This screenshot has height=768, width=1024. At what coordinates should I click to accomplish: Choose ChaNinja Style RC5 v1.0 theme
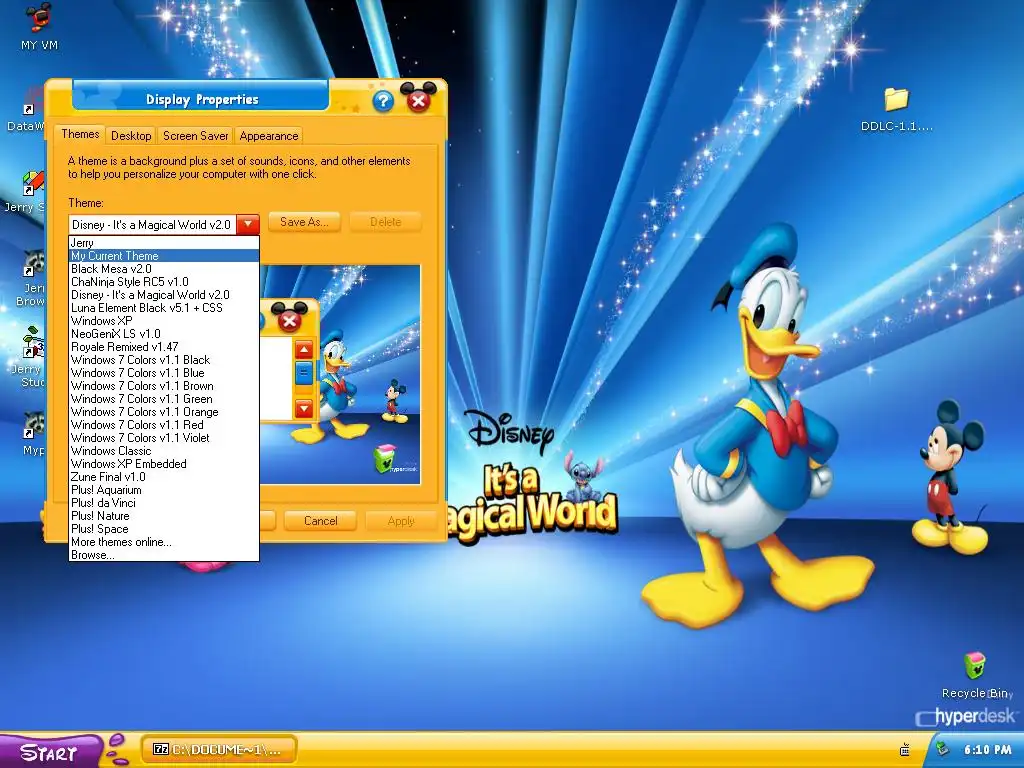click(x=164, y=282)
